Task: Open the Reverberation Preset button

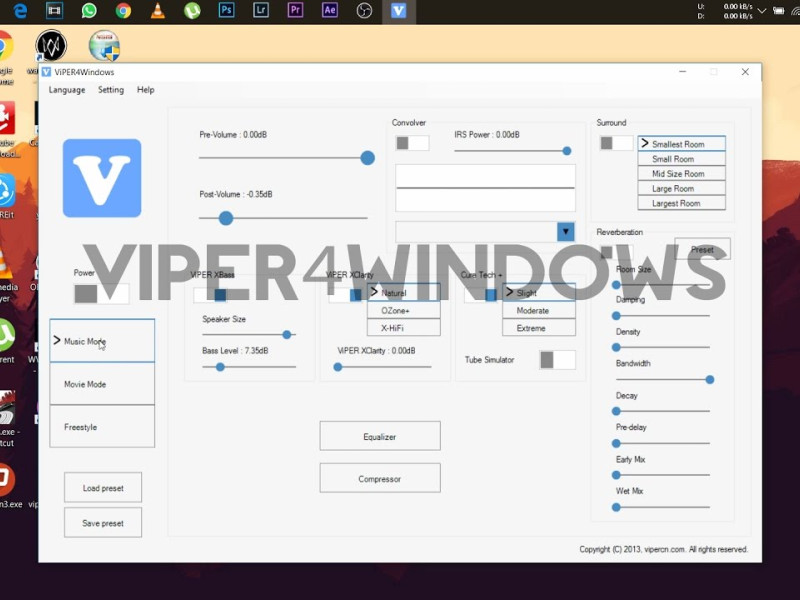Action: point(702,249)
